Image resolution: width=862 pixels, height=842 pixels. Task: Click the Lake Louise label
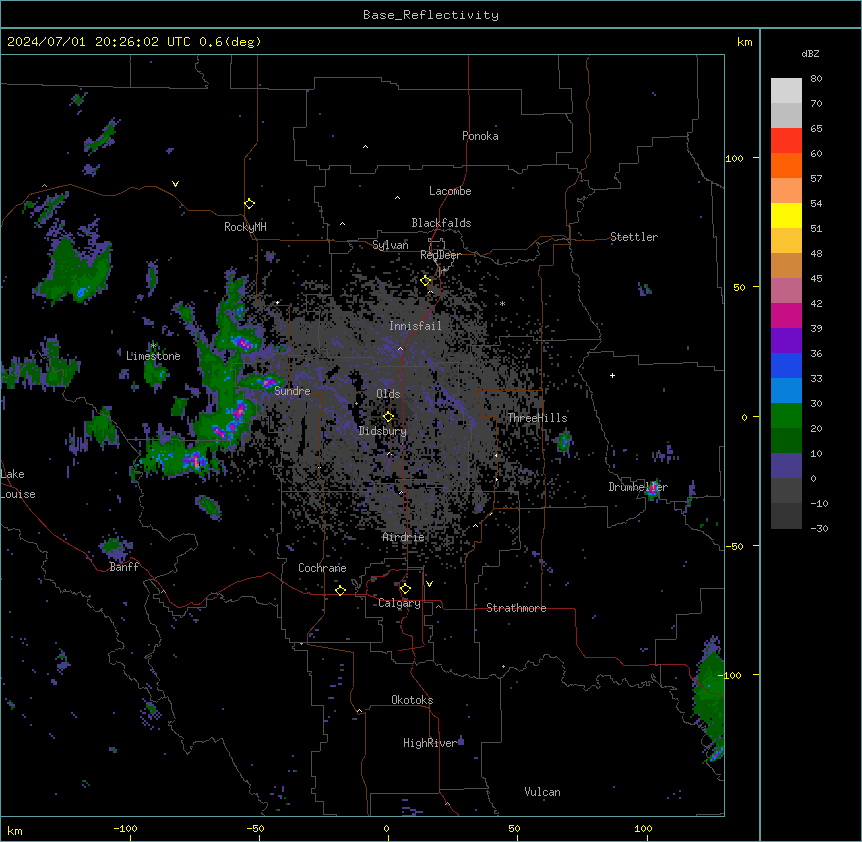click(18, 484)
